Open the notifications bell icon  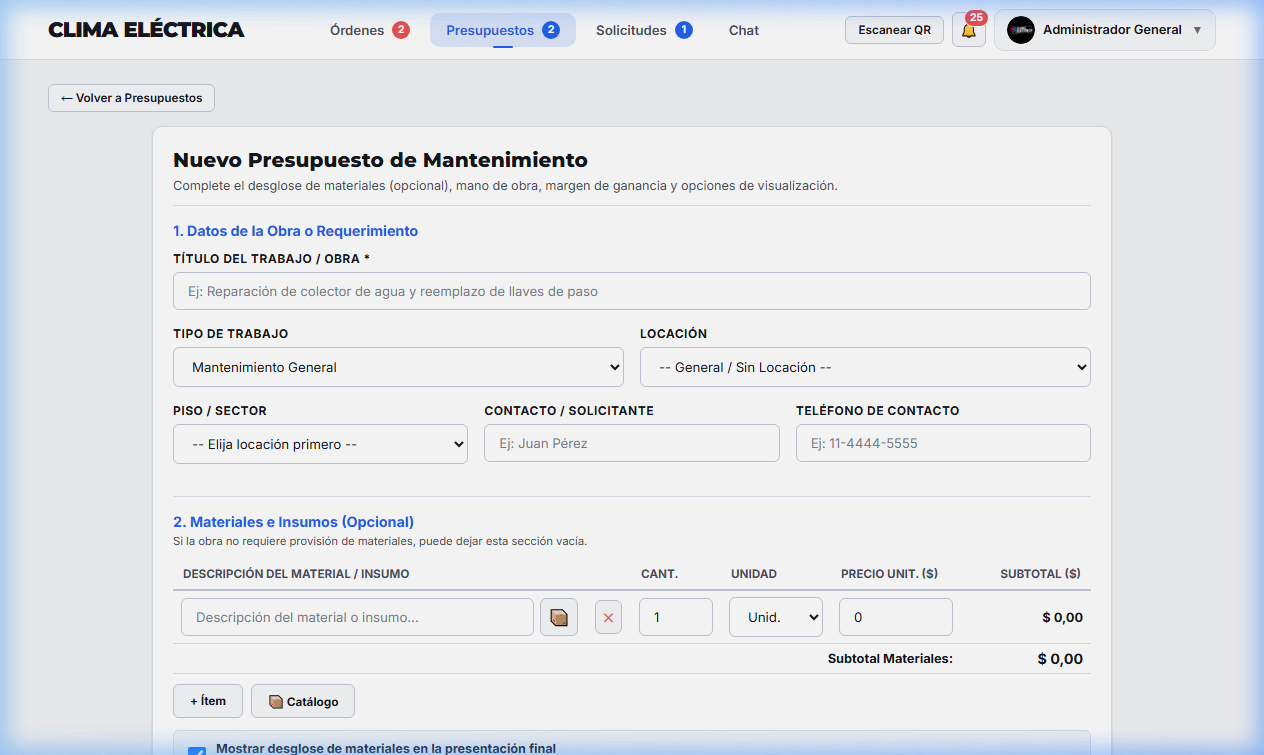click(968, 30)
